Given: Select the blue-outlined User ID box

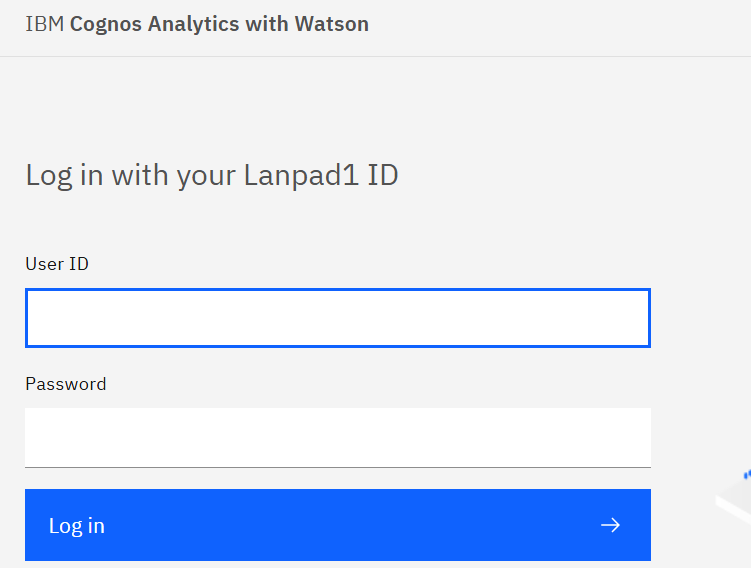Looking at the screenshot, I should click(338, 318).
